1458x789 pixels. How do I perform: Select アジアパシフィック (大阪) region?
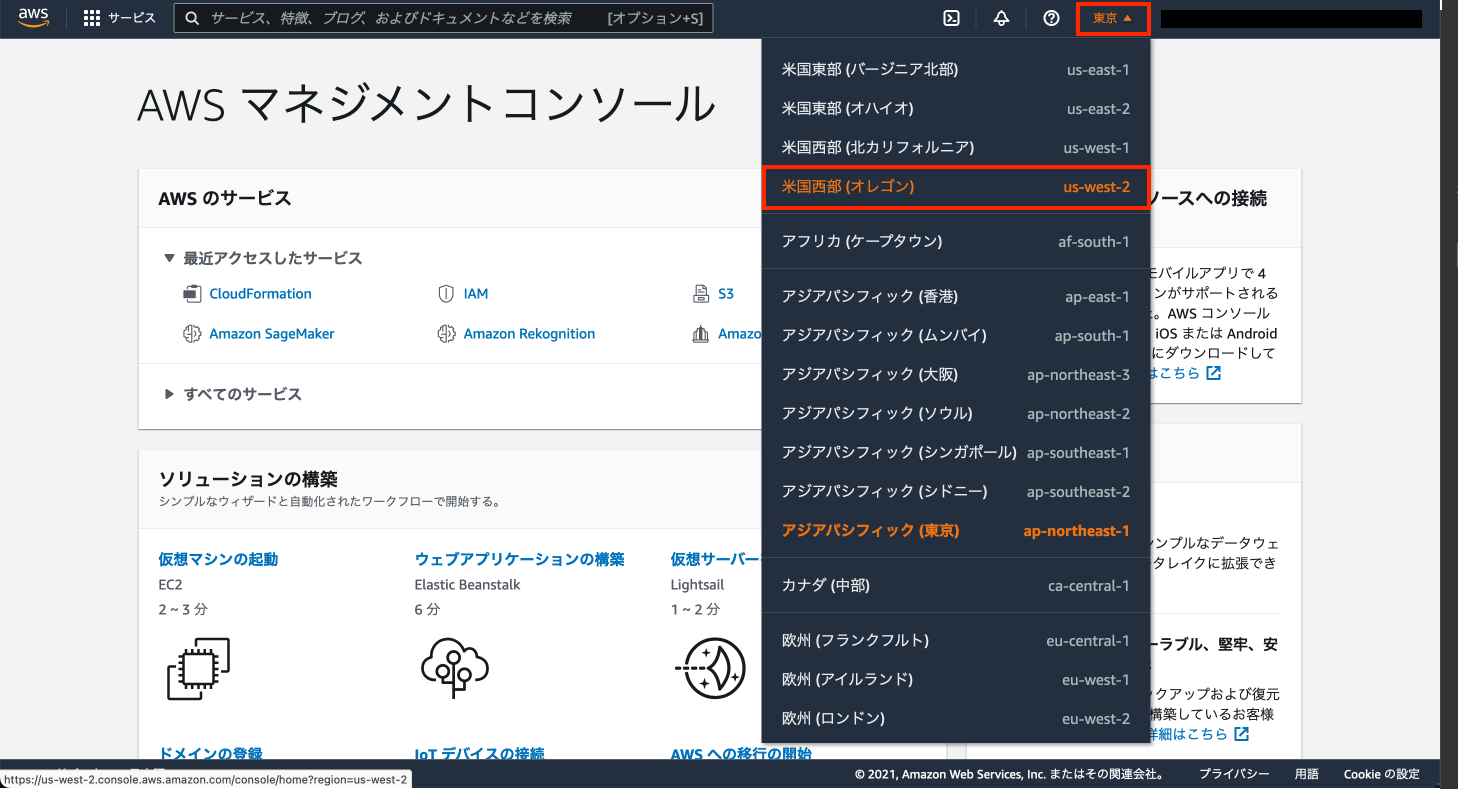click(956, 374)
